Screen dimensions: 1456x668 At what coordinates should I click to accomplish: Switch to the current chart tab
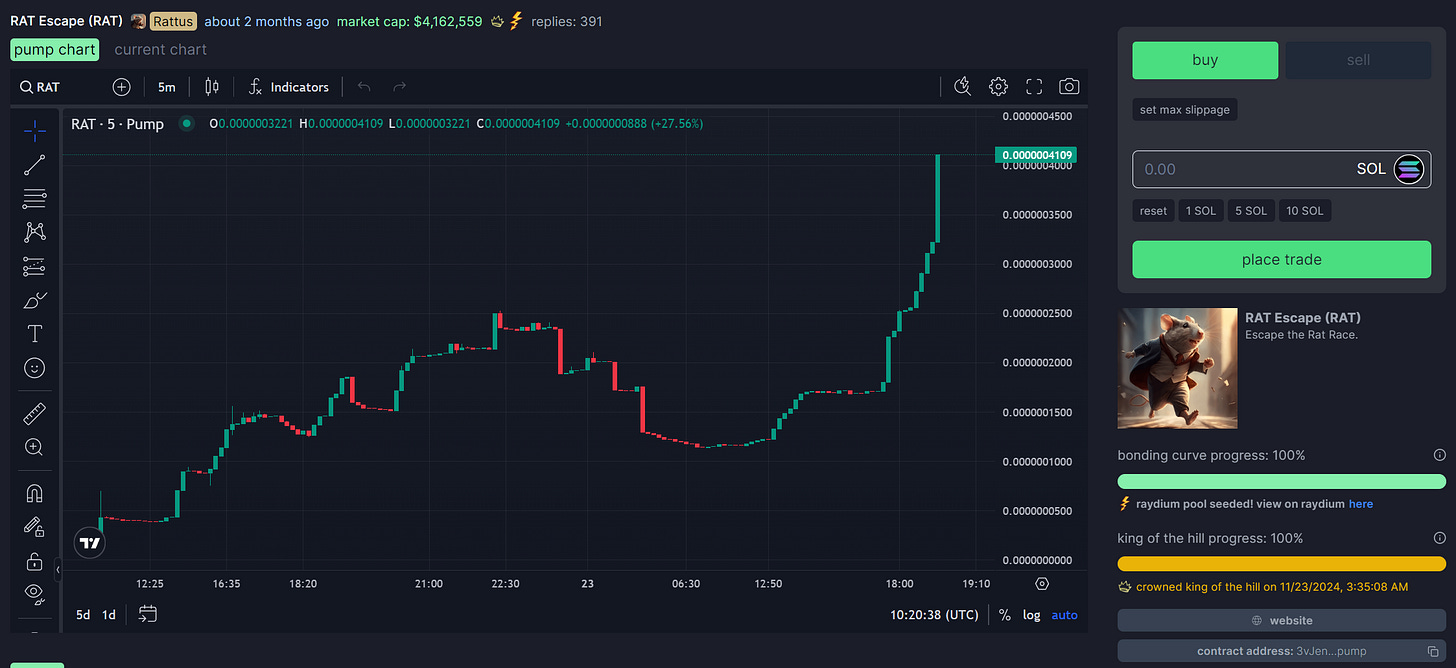click(161, 49)
